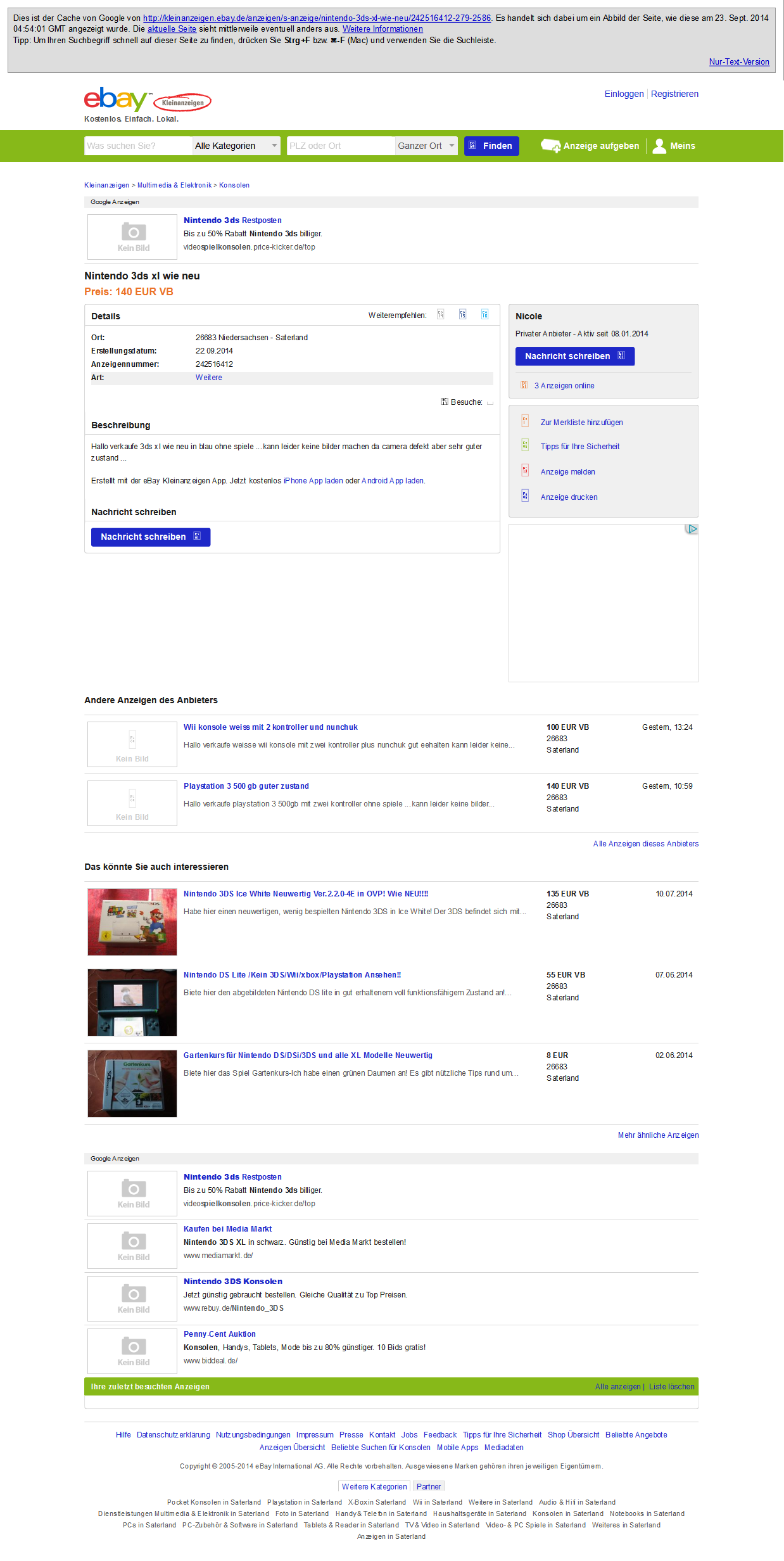Viewport: 784px width, 1561px height.
Task: Click Nachricht schreiben button below the description
Action: (151, 537)
